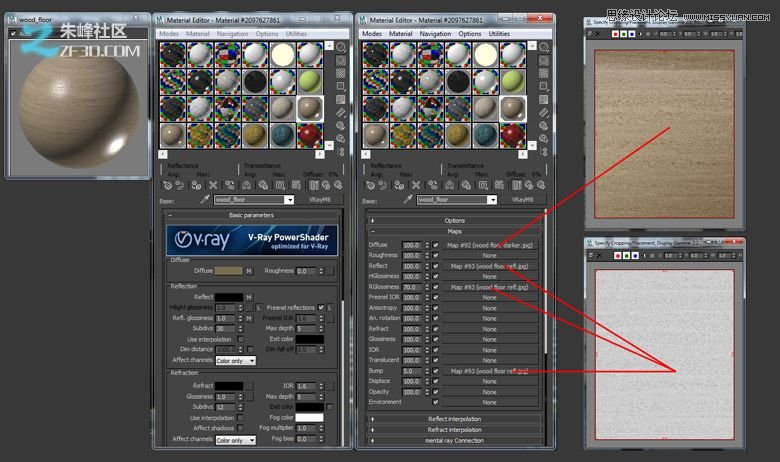
Task: Toggle red channel in lower crop window
Action: [x=618, y=256]
